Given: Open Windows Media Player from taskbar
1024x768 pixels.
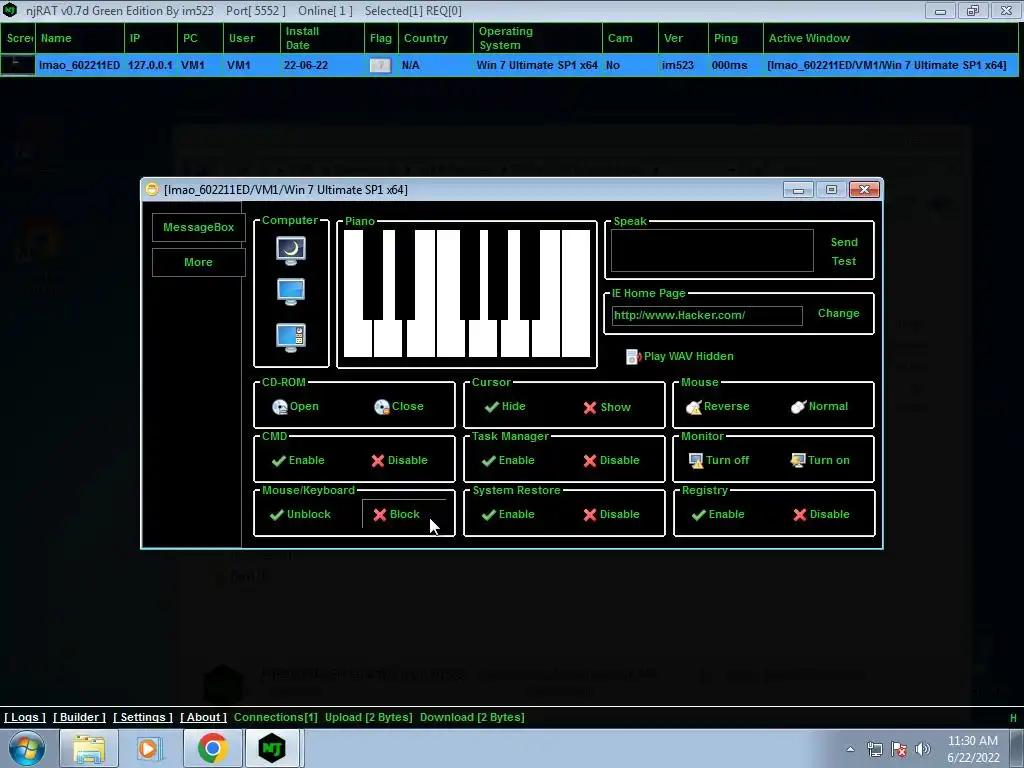Looking at the screenshot, I should click(148, 748).
